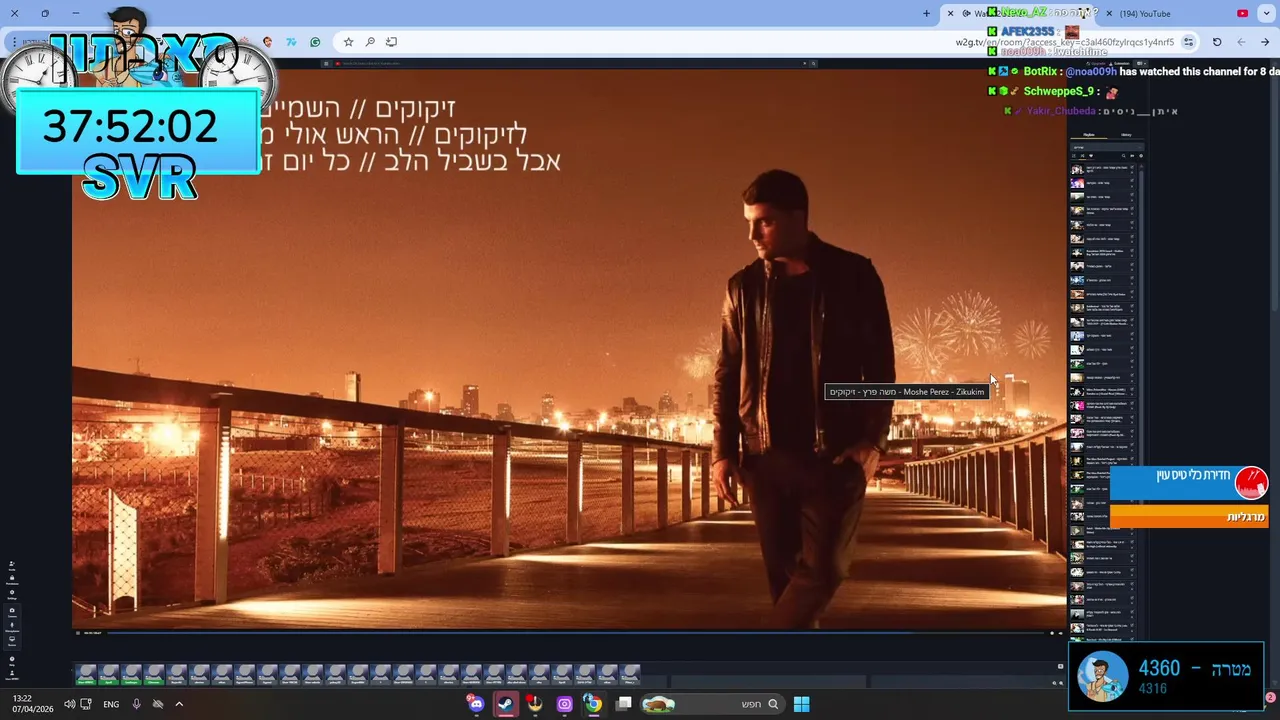Click the microphone icon in system tray
The height and width of the screenshot is (720, 1280).
(x=136, y=704)
